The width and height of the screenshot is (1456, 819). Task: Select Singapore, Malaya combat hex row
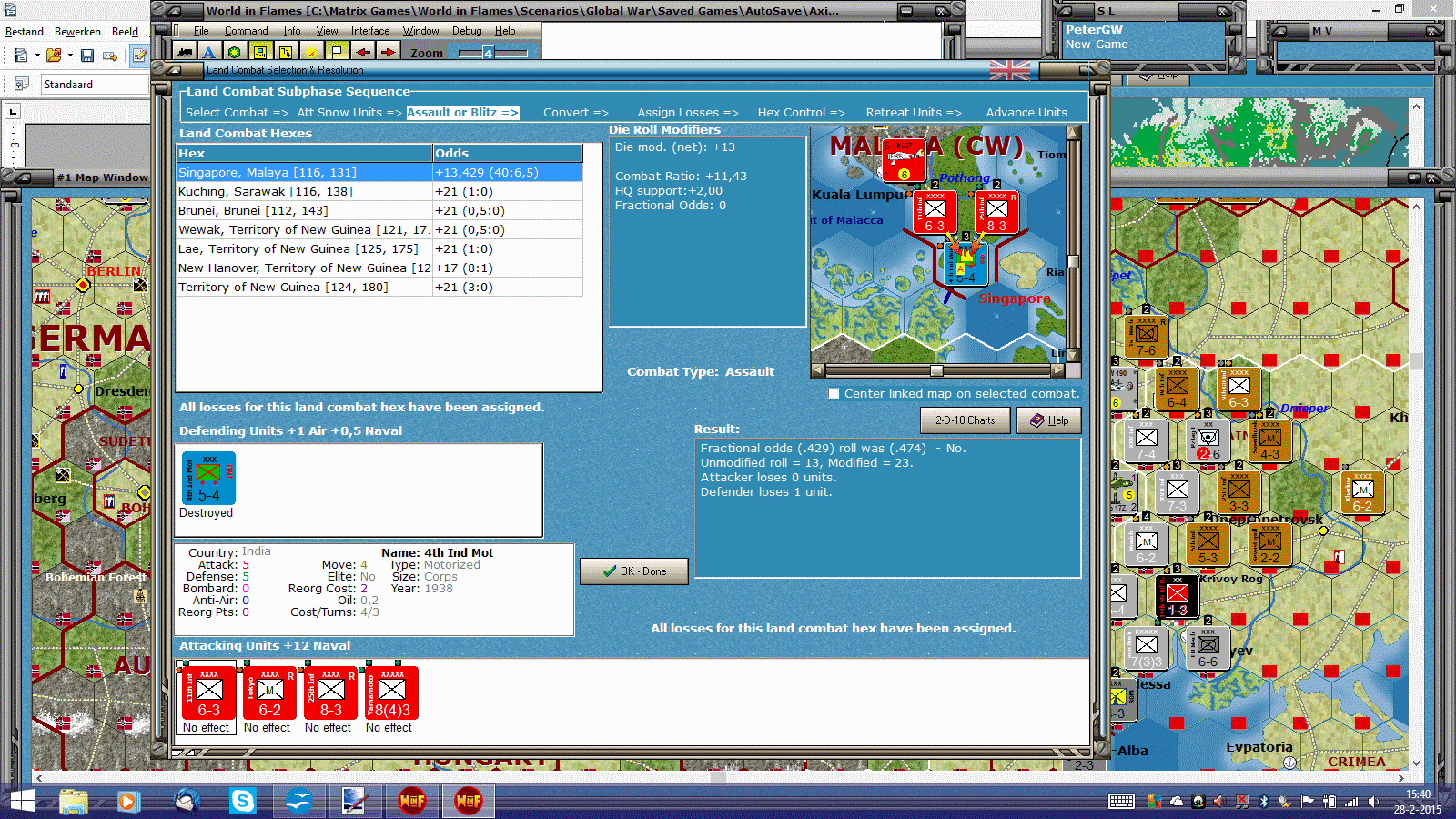click(379, 173)
